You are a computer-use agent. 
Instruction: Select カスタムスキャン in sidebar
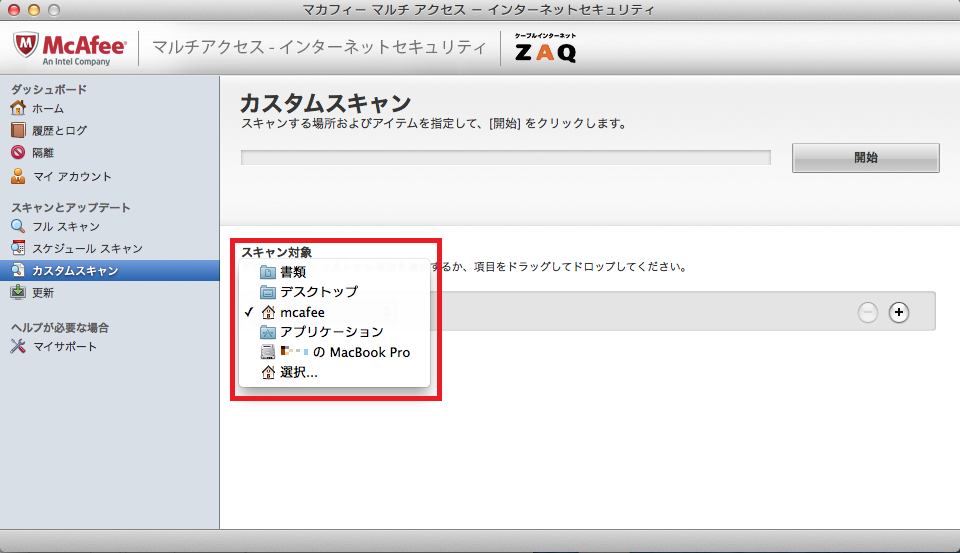coord(110,270)
